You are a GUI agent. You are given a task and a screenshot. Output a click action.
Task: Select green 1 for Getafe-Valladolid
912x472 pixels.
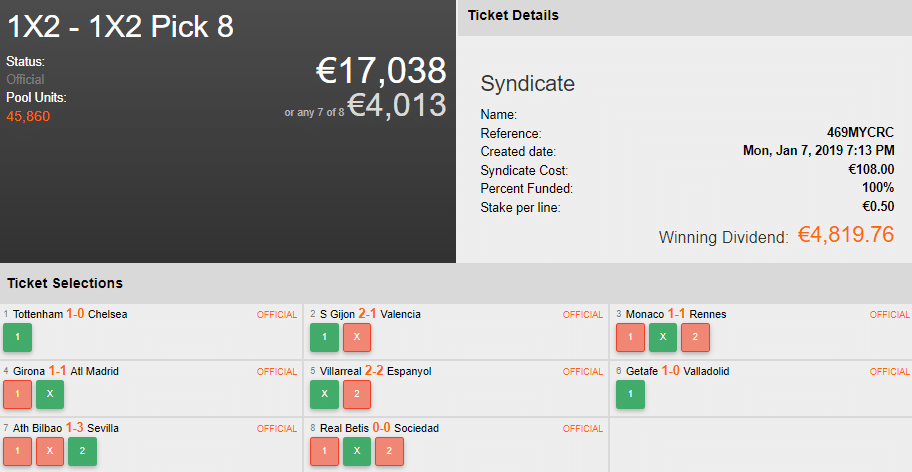(630, 394)
